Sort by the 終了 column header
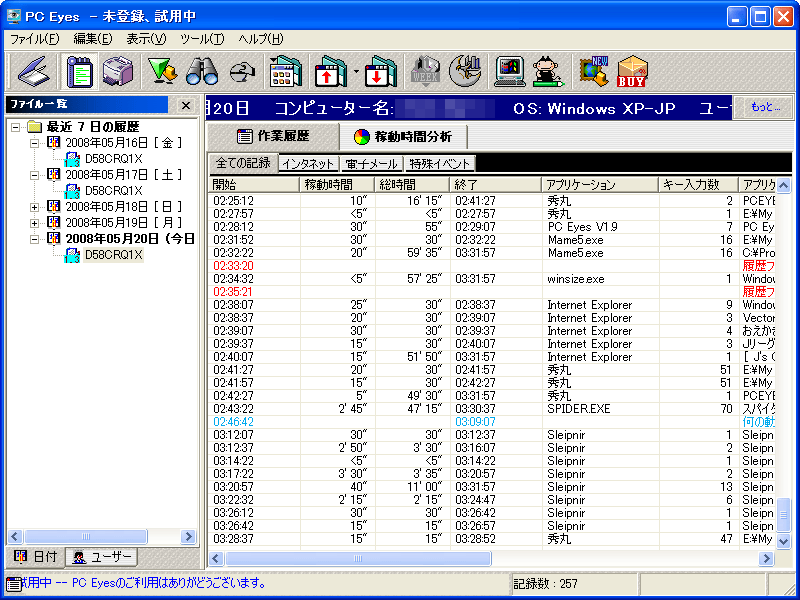Viewport: 800px width, 600px height. [x=495, y=184]
